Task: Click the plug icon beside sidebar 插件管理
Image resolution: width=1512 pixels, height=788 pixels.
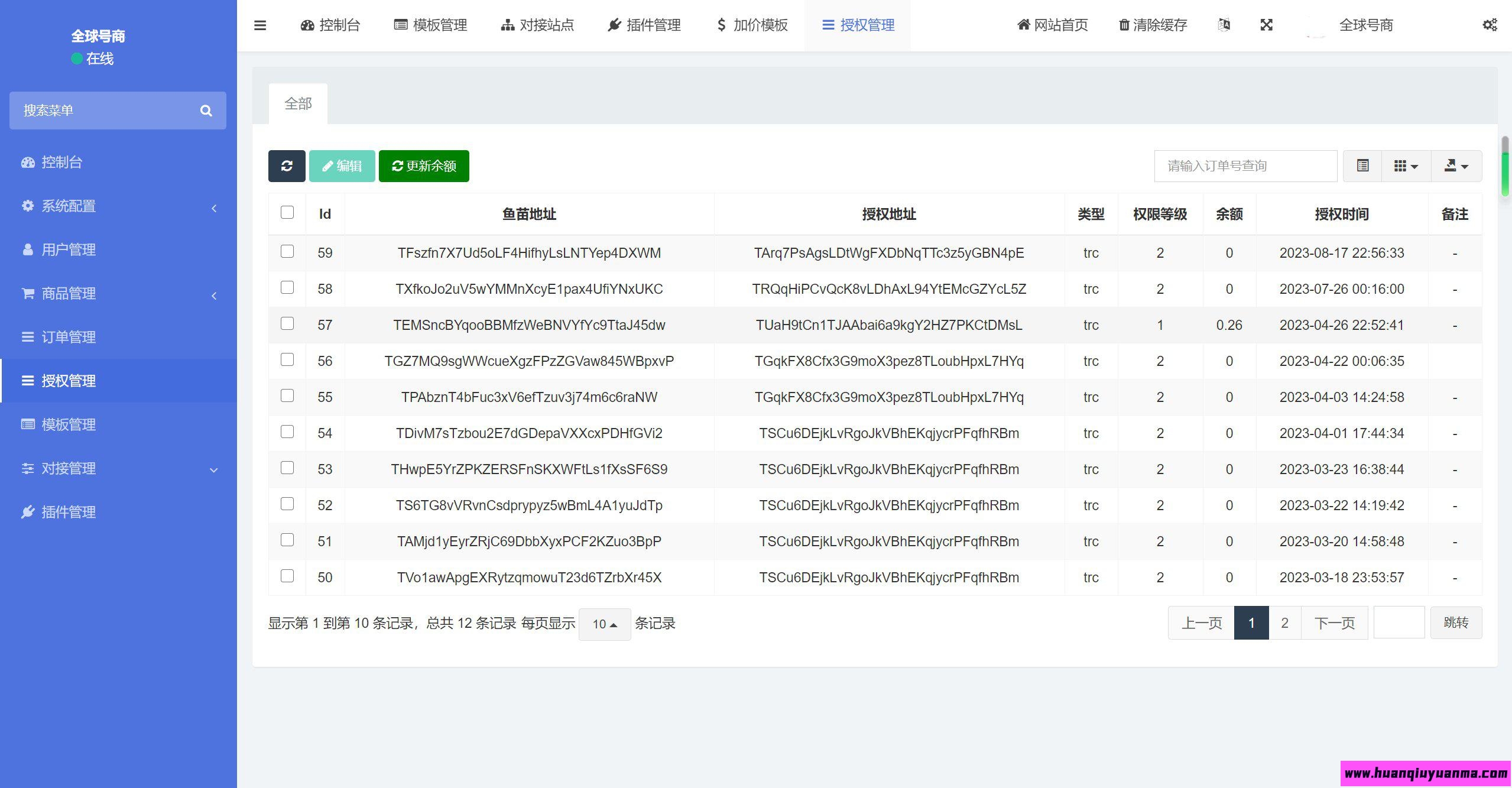Action: pos(28,512)
